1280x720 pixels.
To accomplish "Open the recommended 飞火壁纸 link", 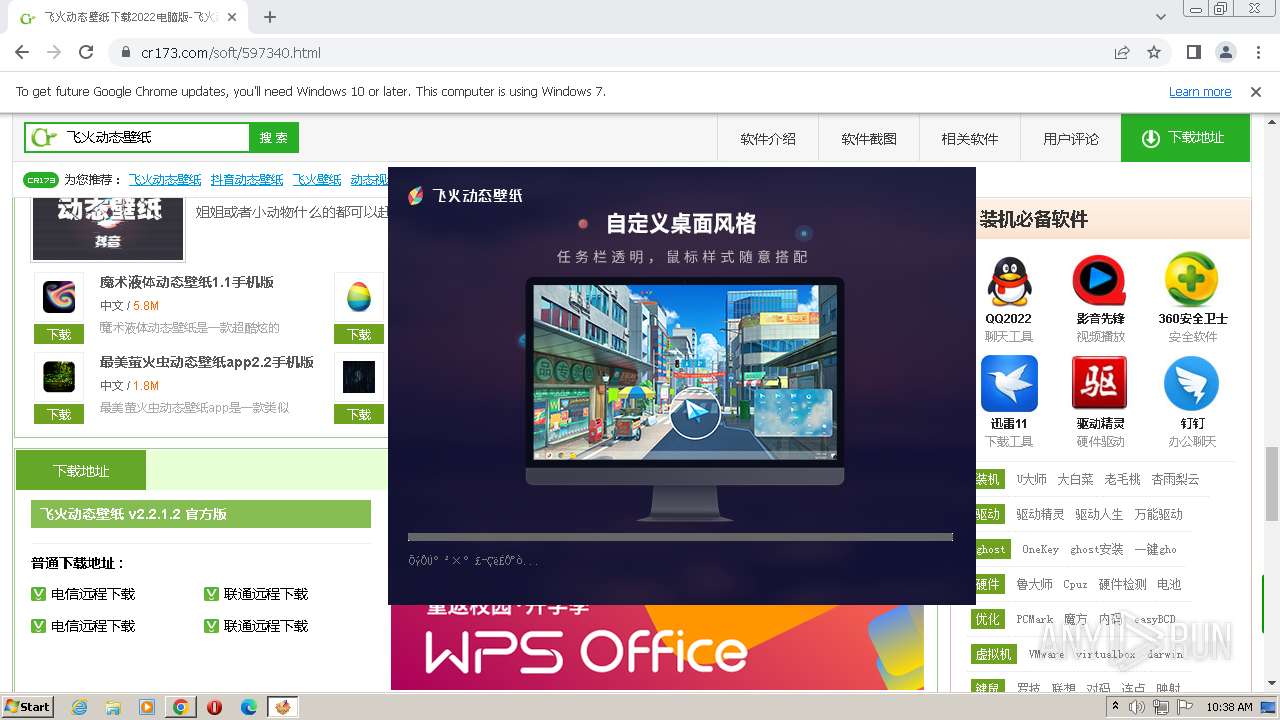I will point(317,180).
